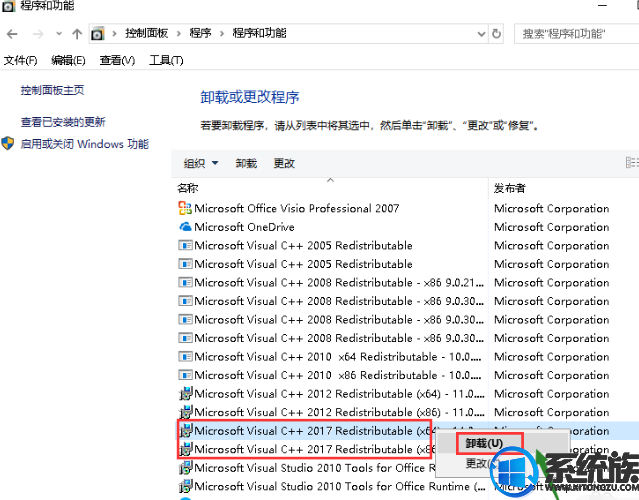
Task: Select Microsoft Office Visio Professional 2007 icon
Action: (185, 208)
